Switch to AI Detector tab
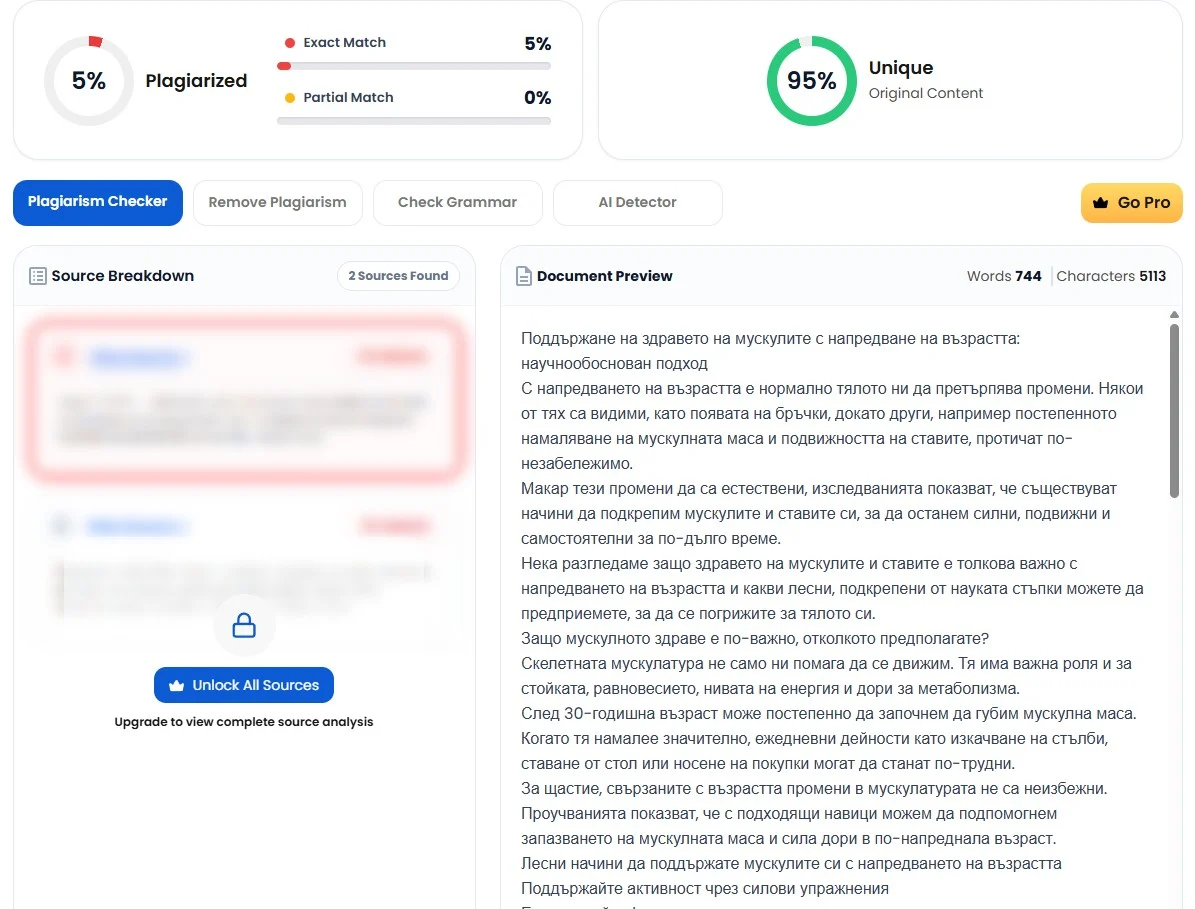 [637, 202]
